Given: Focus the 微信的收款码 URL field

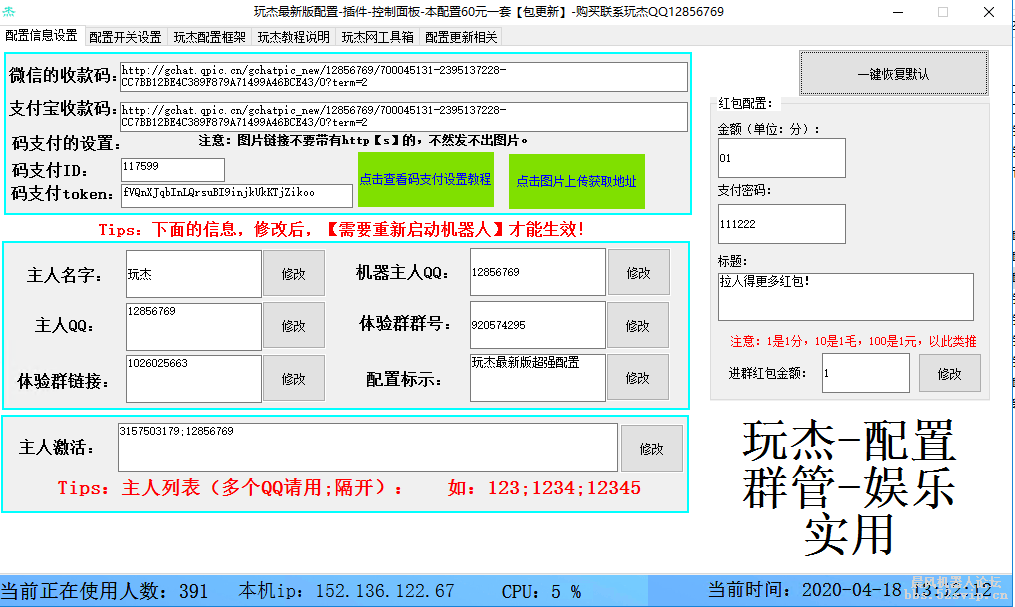Looking at the screenshot, I should point(403,77).
